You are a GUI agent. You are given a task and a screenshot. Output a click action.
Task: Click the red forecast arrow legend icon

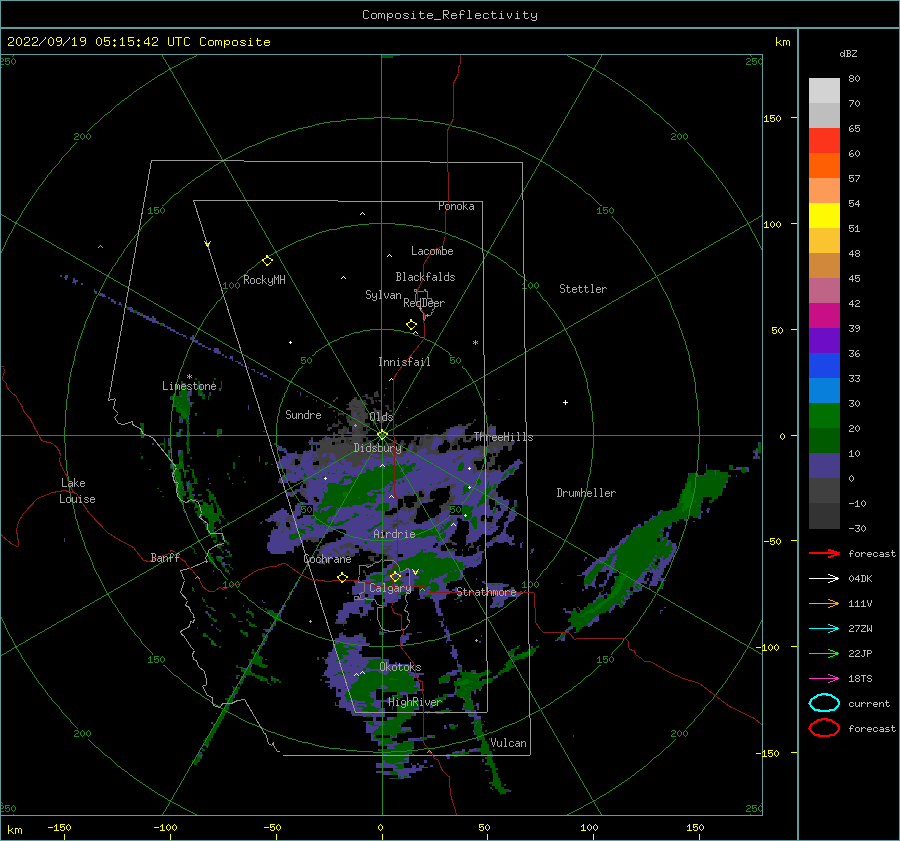click(x=824, y=553)
